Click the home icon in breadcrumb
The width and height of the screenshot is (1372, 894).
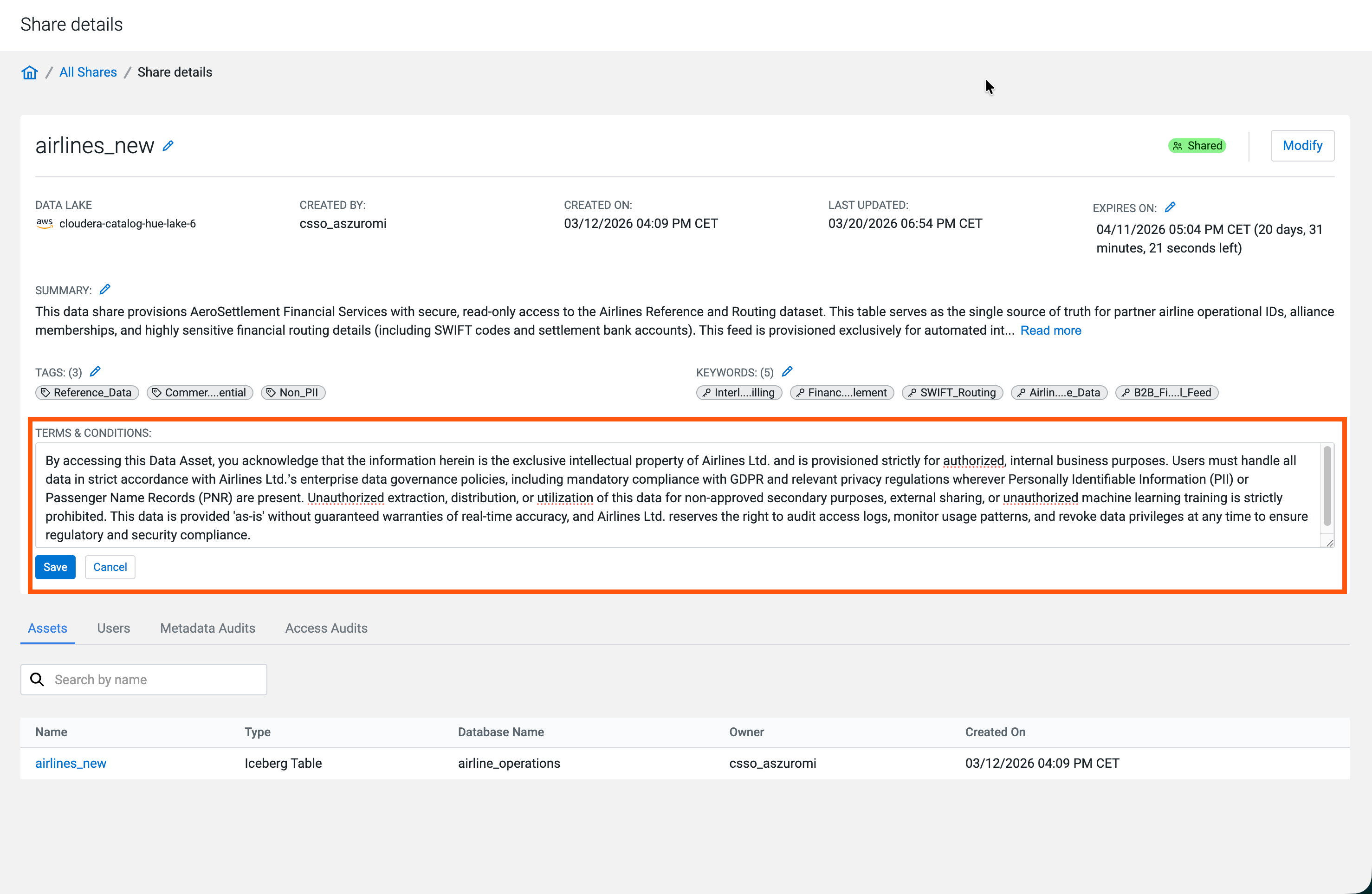click(x=29, y=72)
